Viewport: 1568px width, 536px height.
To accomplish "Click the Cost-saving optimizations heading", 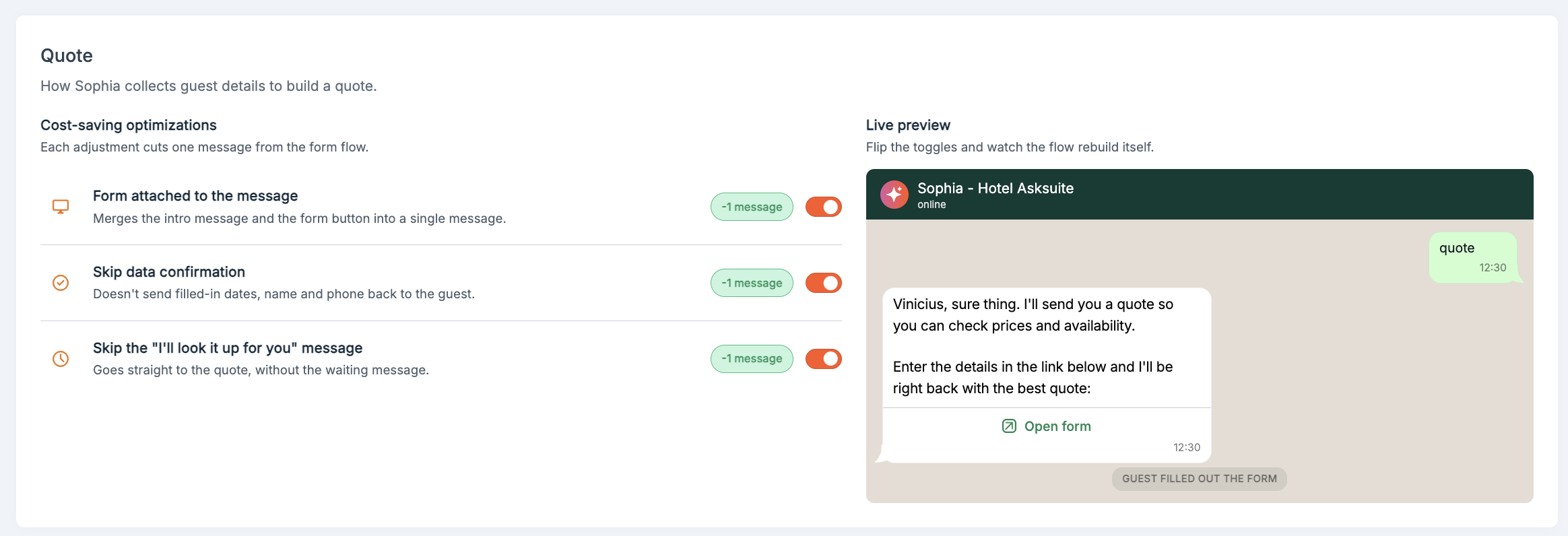I will point(129,125).
